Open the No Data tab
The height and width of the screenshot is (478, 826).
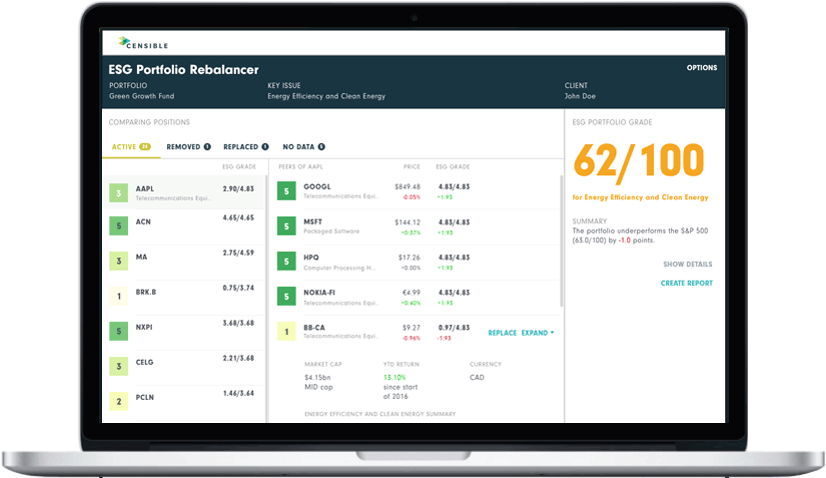click(304, 147)
